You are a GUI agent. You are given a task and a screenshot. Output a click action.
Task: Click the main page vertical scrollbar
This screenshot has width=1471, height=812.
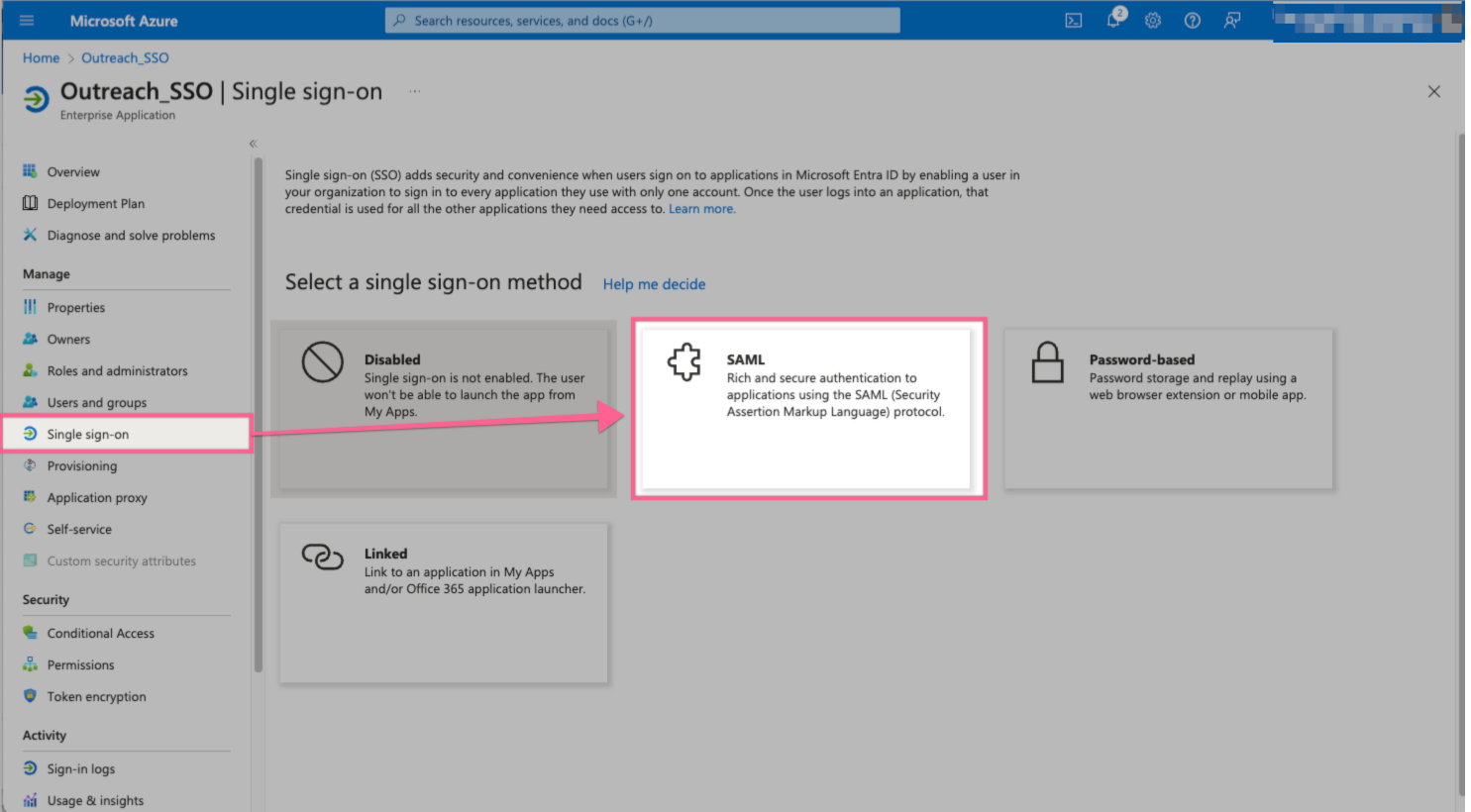[1460, 465]
